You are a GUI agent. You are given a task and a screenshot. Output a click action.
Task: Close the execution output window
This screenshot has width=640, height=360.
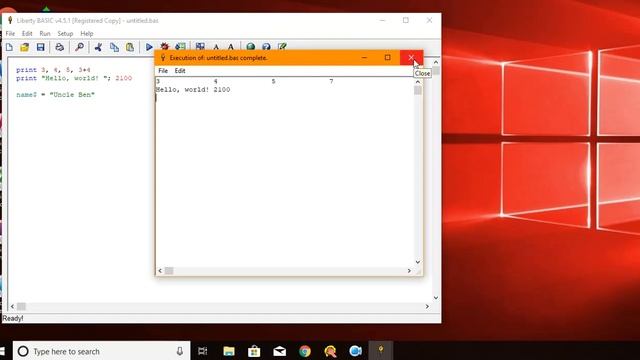(x=411, y=58)
